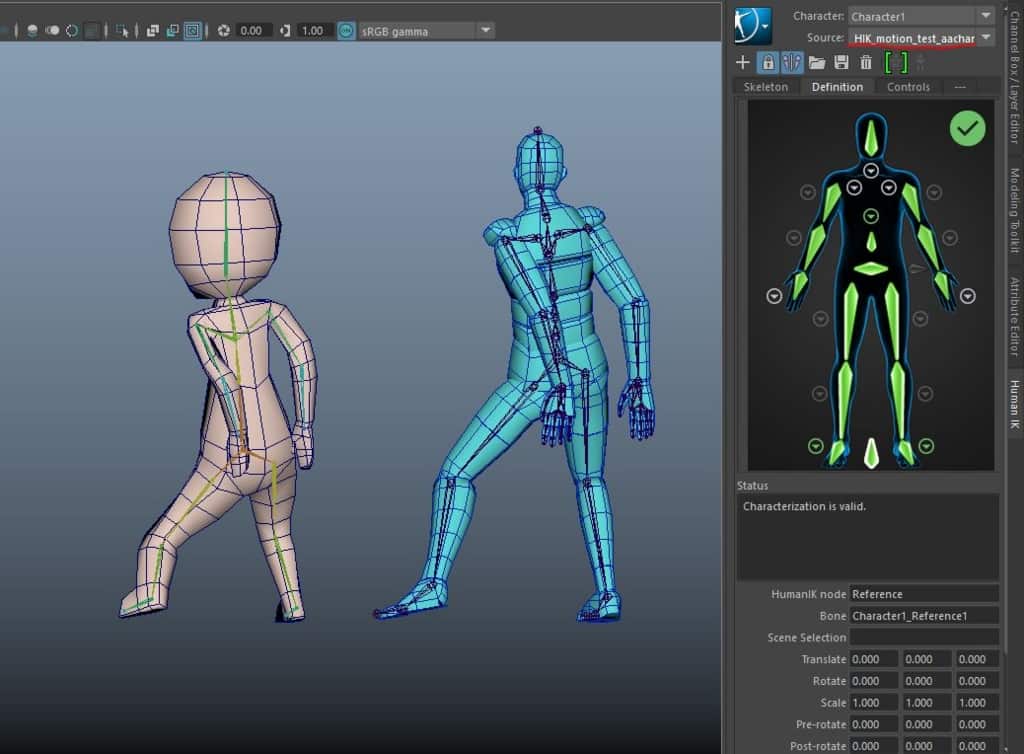
Task: Click the delete trash can icon
Action: pos(866,63)
